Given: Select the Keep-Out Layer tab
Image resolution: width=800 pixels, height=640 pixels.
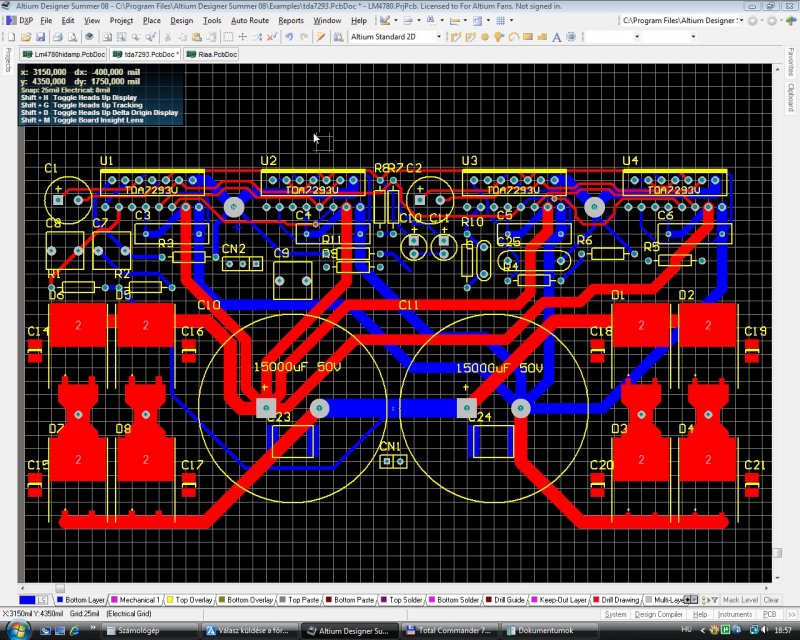Looking at the screenshot, I should tap(559, 600).
